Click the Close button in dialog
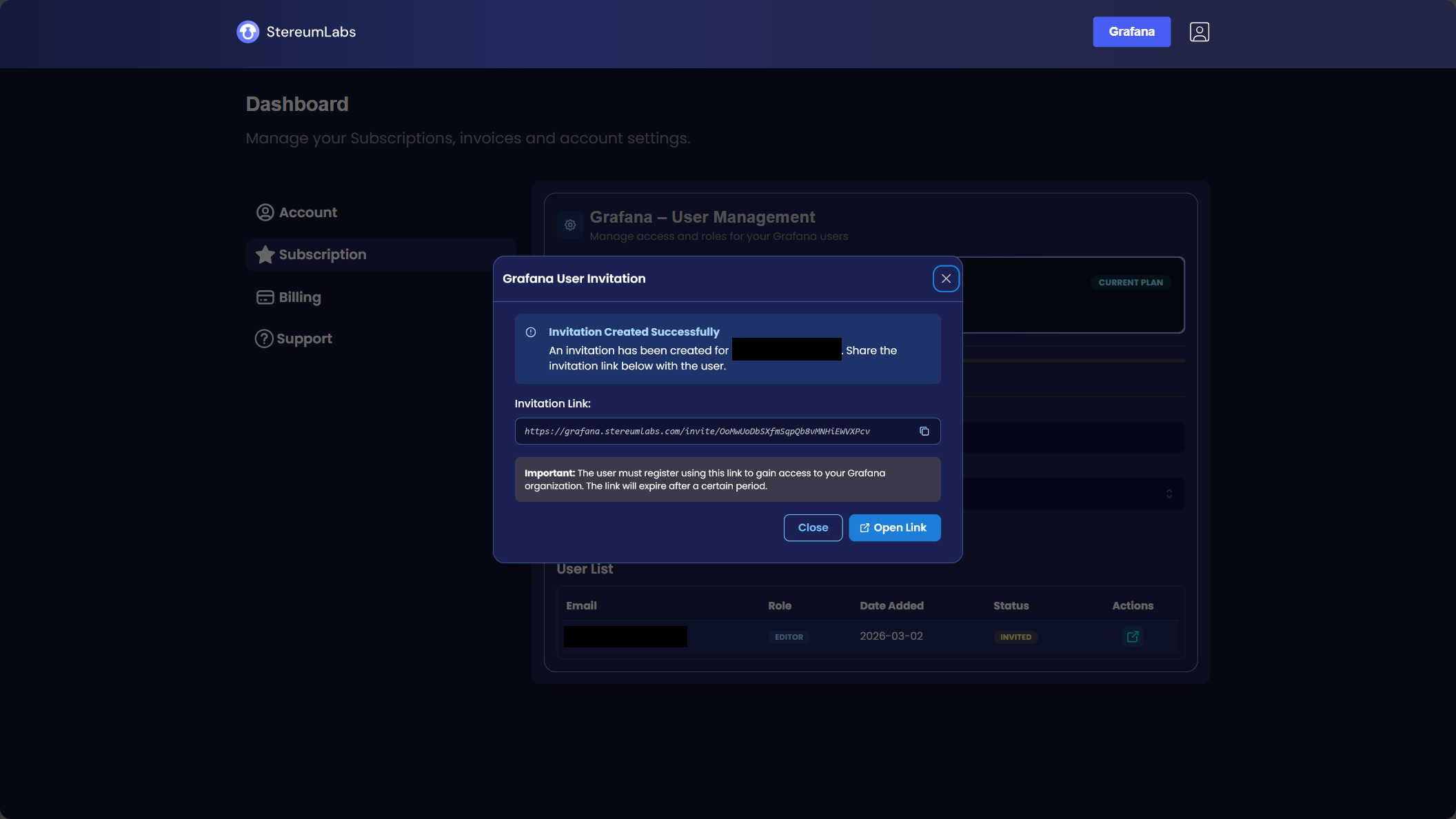The width and height of the screenshot is (1456, 819). click(x=813, y=527)
